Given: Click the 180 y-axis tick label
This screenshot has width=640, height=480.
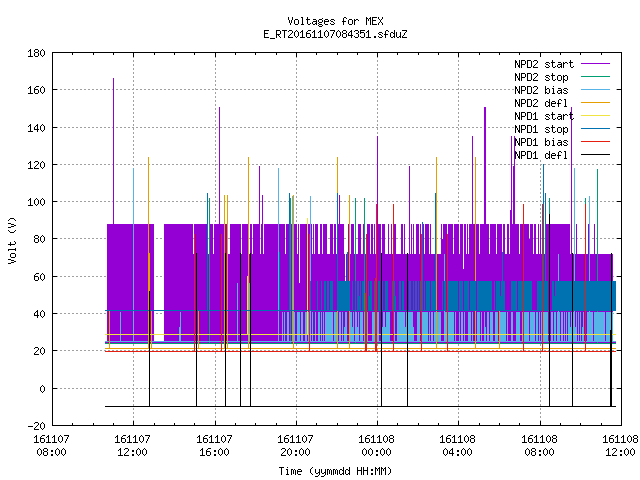Looking at the screenshot, I should (36, 53).
